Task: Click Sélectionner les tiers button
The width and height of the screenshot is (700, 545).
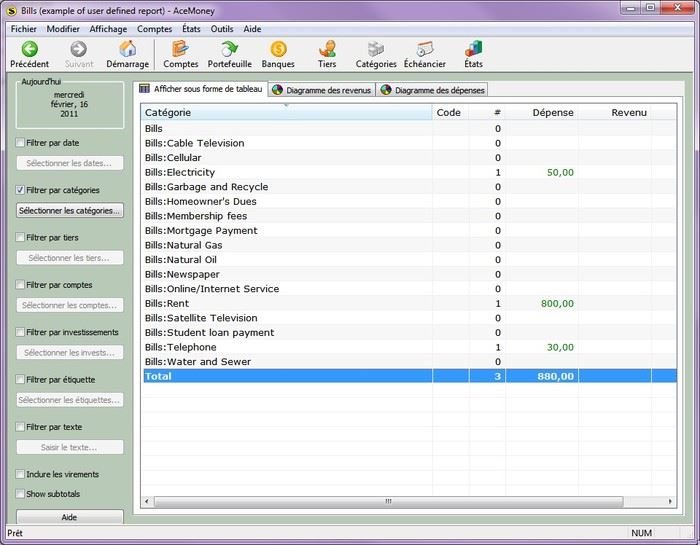Action: [70, 258]
